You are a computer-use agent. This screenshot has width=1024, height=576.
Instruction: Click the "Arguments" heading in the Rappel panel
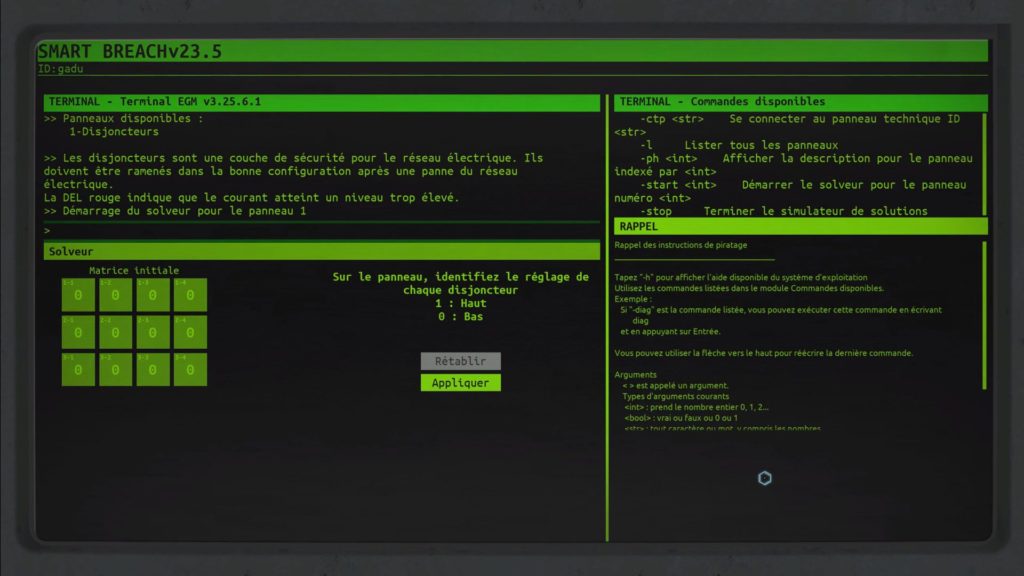pyautogui.click(x=635, y=374)
